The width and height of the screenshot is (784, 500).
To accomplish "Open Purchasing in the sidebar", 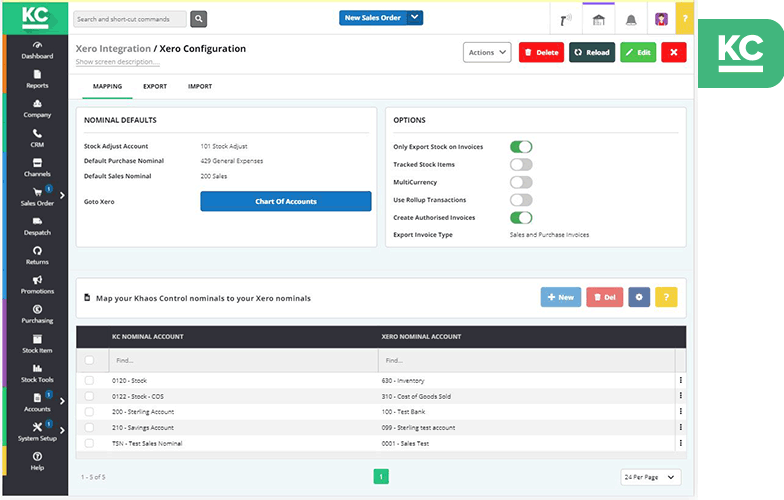I will coord(37,314).
